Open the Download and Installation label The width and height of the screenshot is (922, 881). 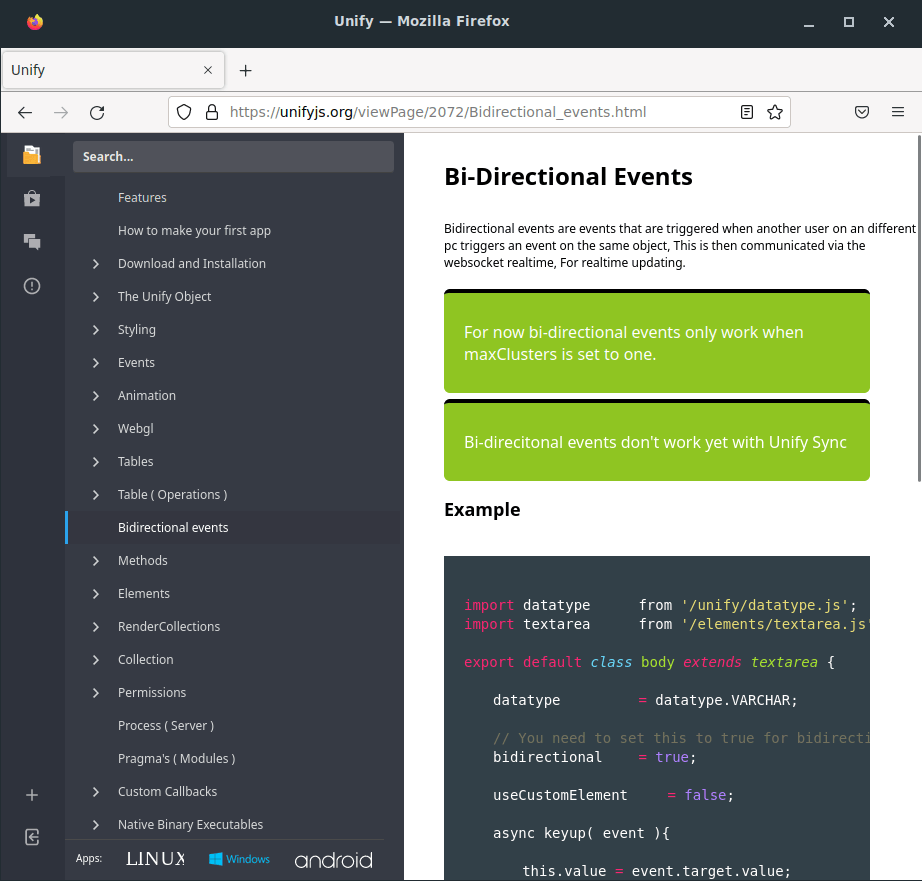[x=192, y=263]
